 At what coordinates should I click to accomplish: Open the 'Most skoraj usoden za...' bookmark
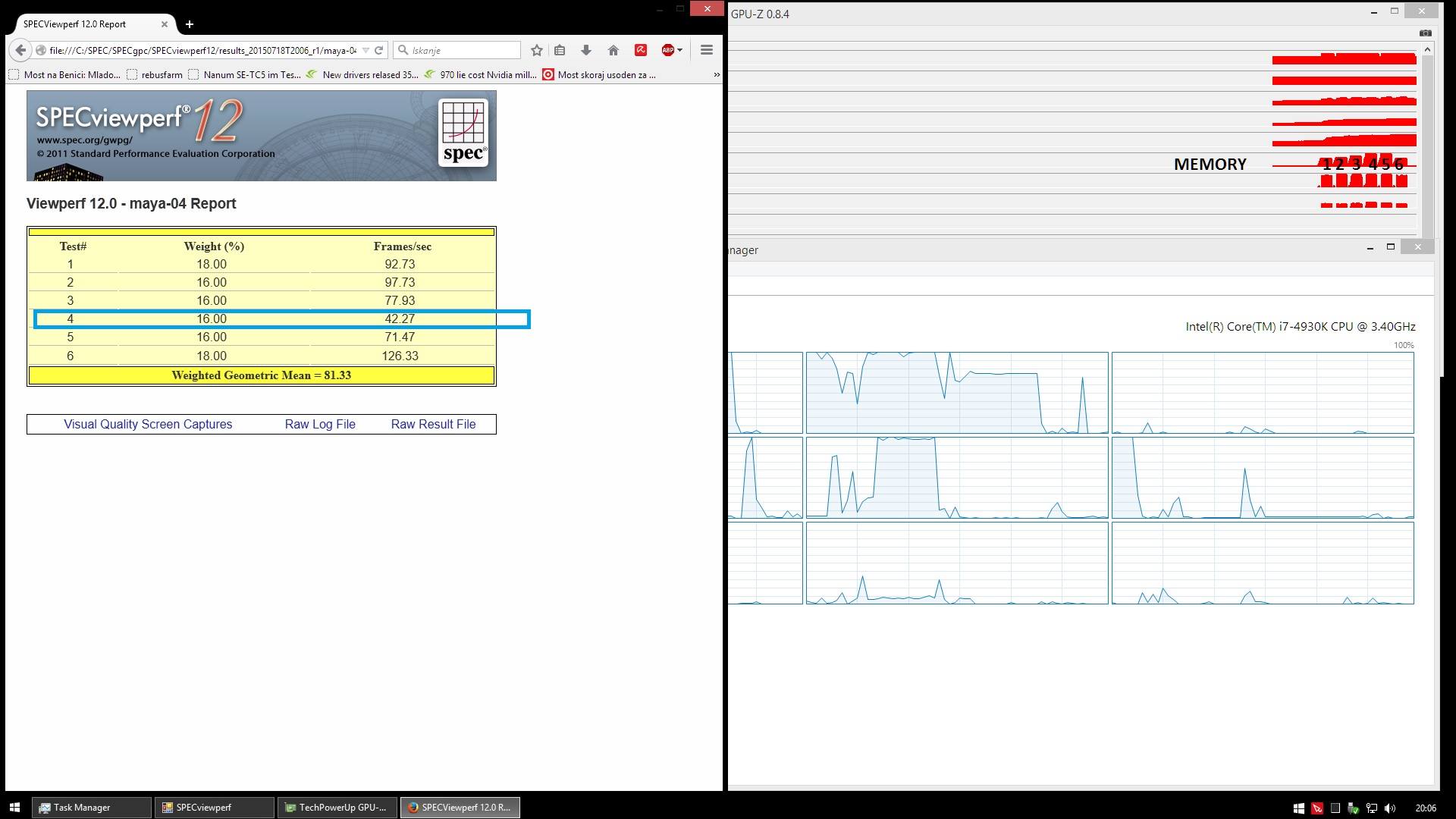pos(599,75)
